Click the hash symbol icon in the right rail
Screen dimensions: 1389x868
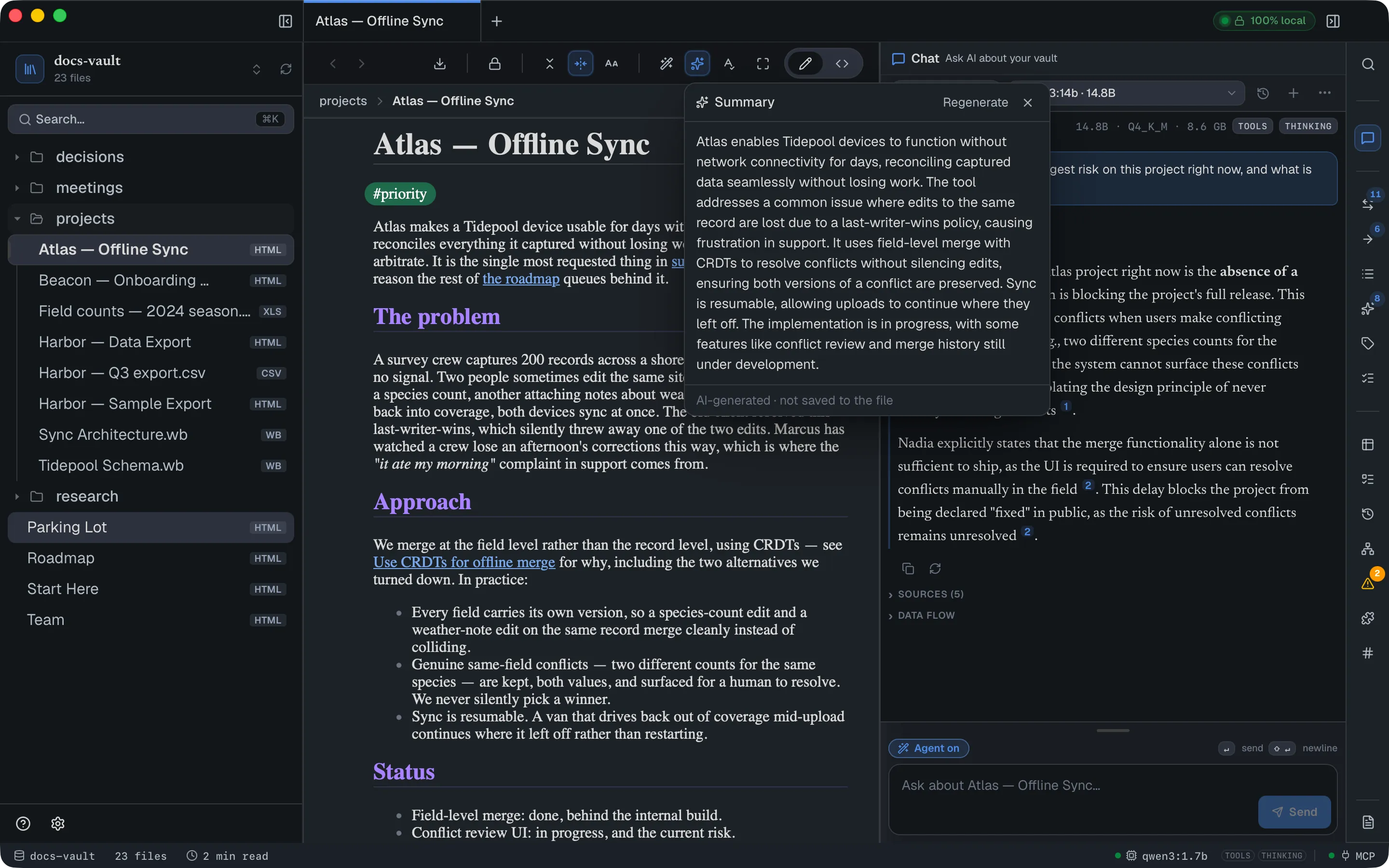pos(1368,653)
